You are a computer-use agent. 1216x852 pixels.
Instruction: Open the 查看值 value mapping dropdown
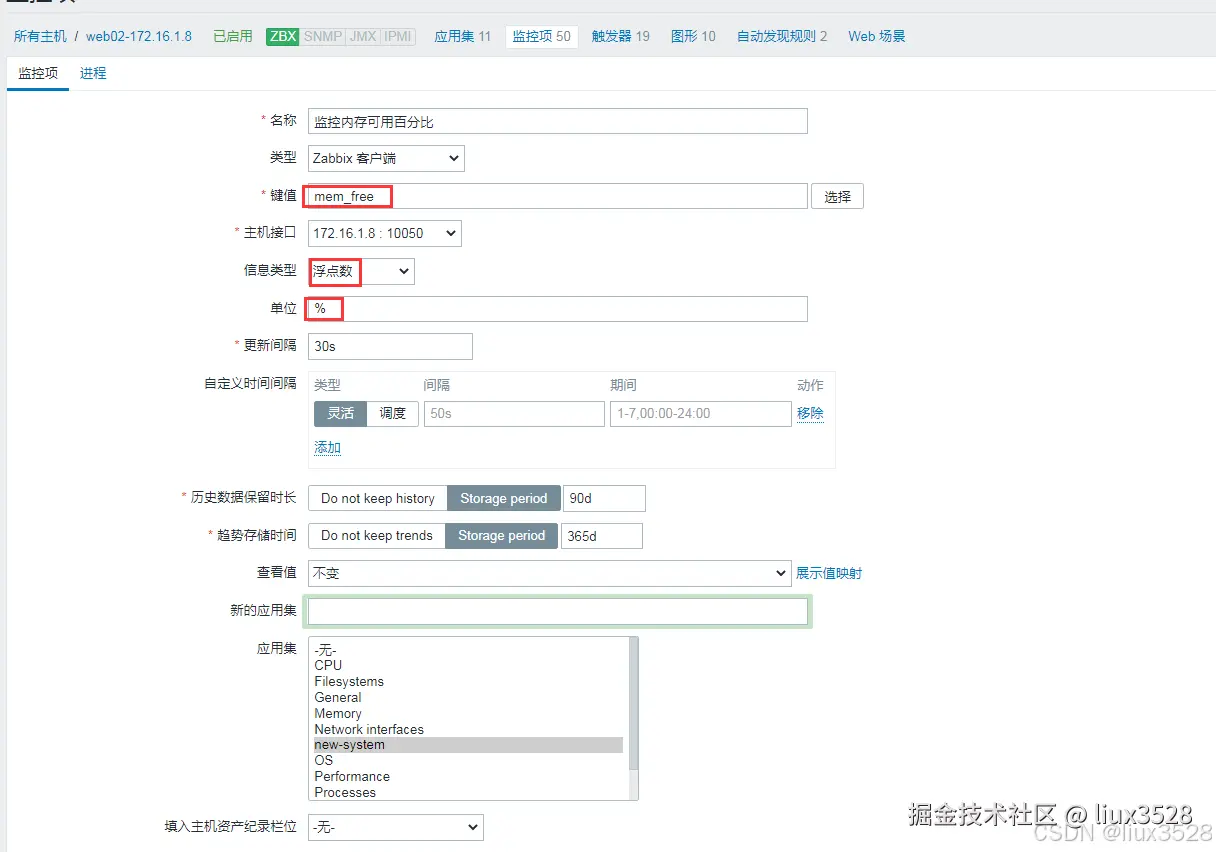(x=550, y=573)
